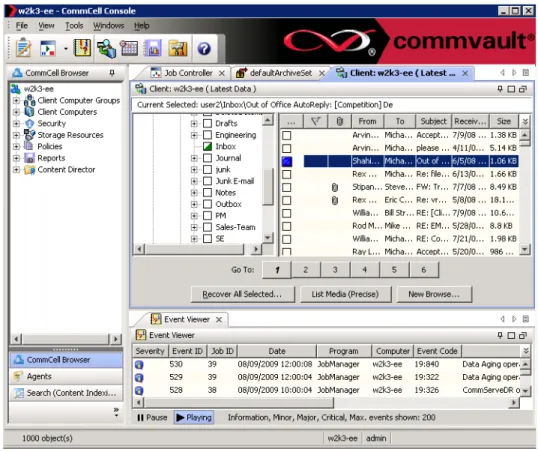Expand Content Director node

16,170
